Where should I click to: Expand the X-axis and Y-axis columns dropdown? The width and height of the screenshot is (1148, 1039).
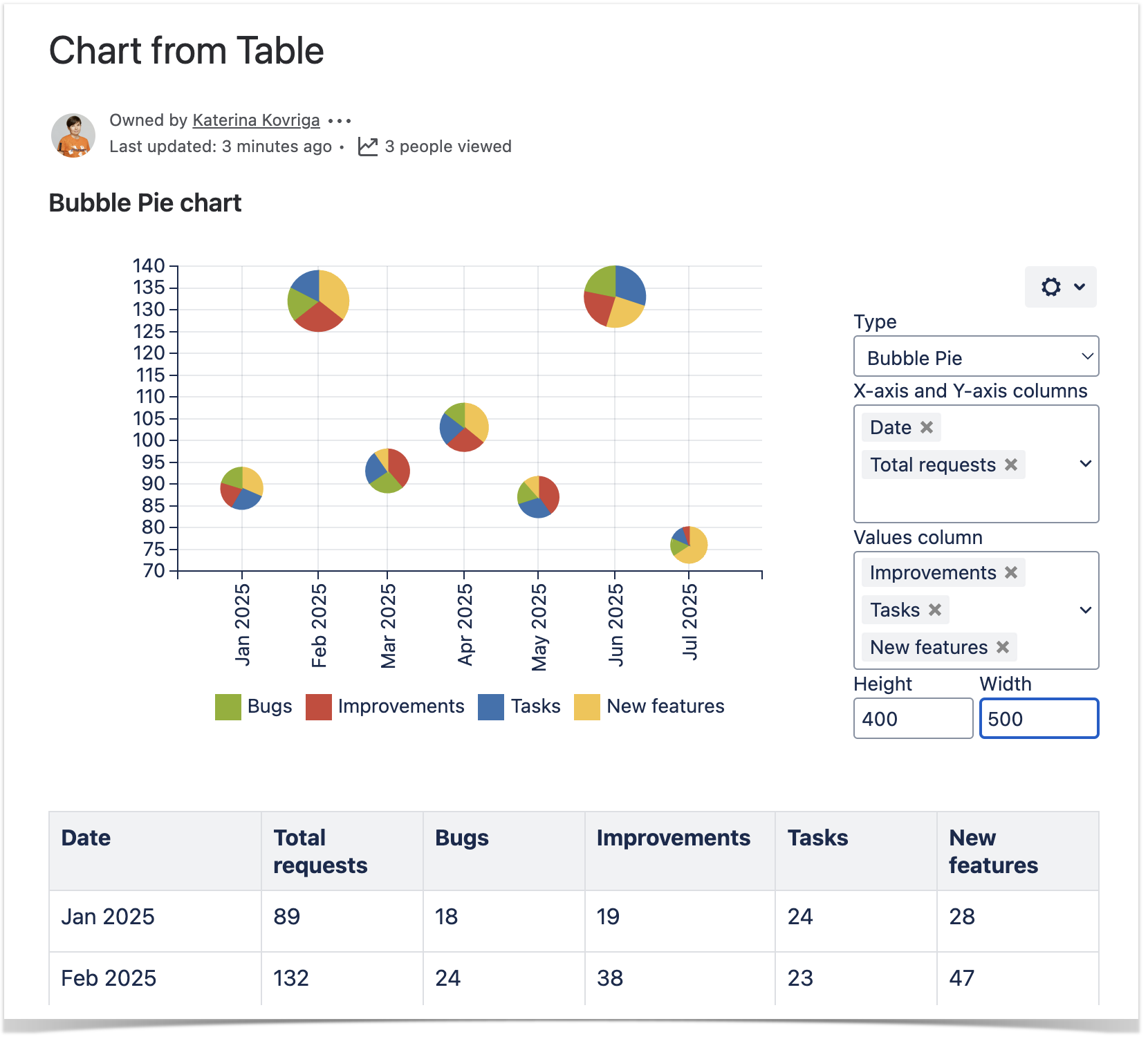click(1086, 464)
